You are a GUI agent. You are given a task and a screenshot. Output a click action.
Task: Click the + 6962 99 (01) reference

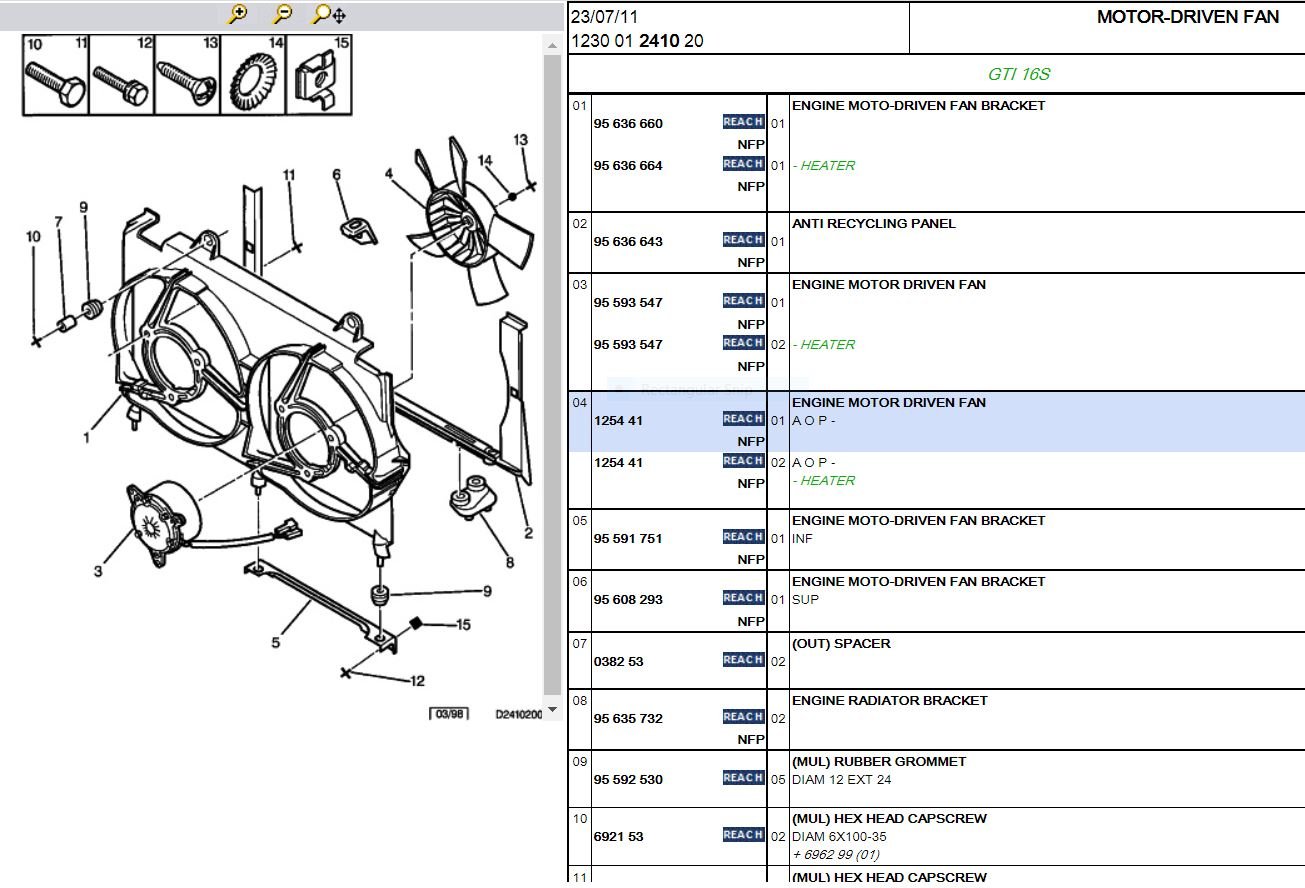coord(836,855)
